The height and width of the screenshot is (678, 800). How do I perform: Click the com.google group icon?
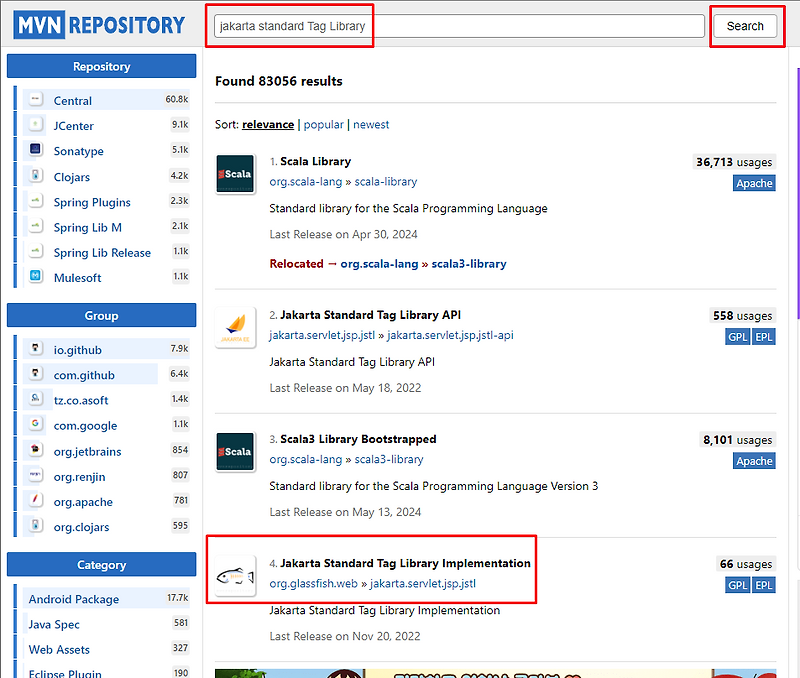[x=35, y=424]
